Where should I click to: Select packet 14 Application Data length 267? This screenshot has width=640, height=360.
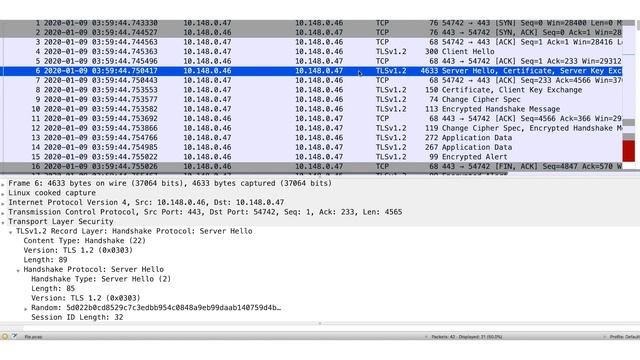(x=311, y=147)
